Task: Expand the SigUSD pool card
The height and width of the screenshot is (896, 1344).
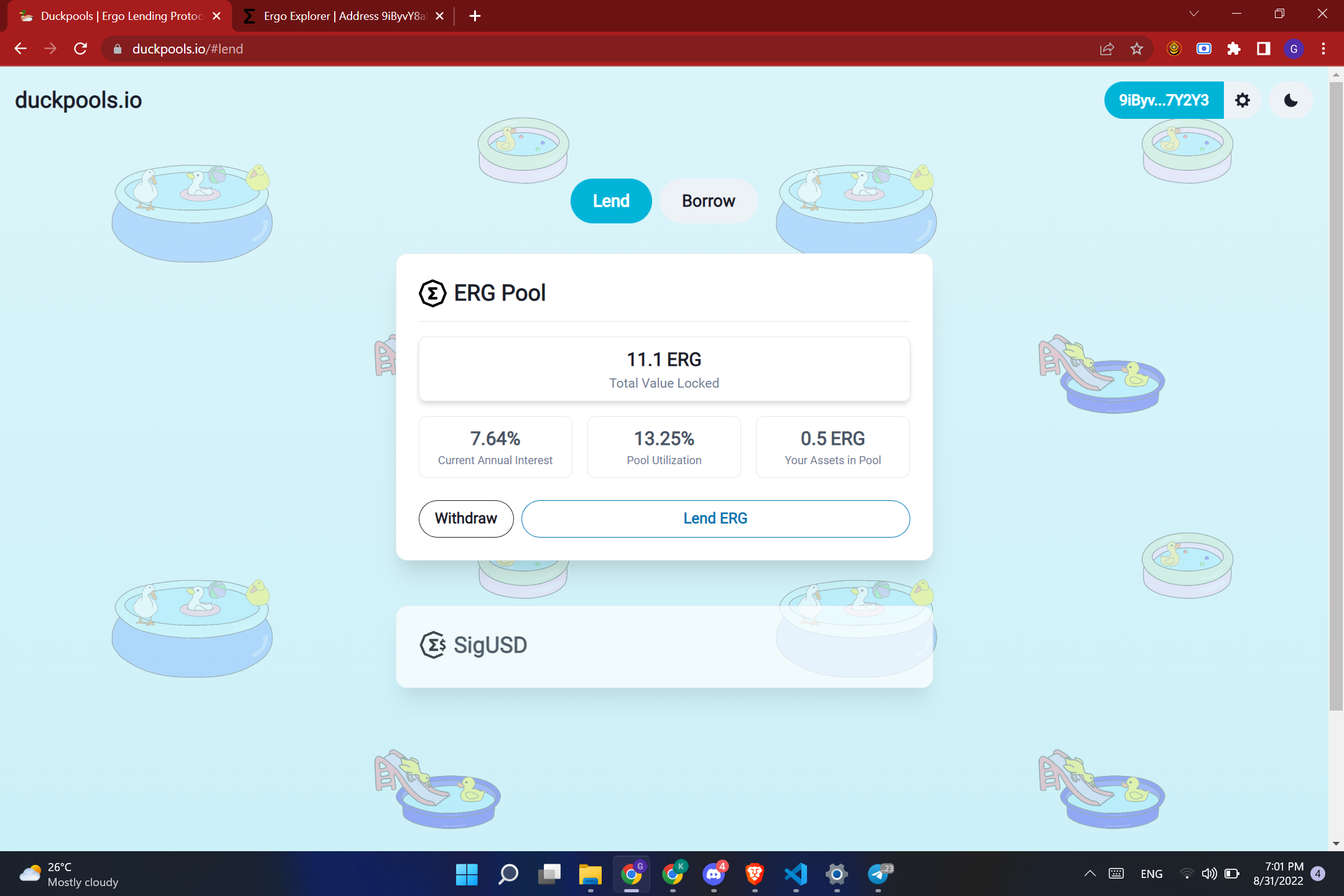Action: click(x=664, y=646)
